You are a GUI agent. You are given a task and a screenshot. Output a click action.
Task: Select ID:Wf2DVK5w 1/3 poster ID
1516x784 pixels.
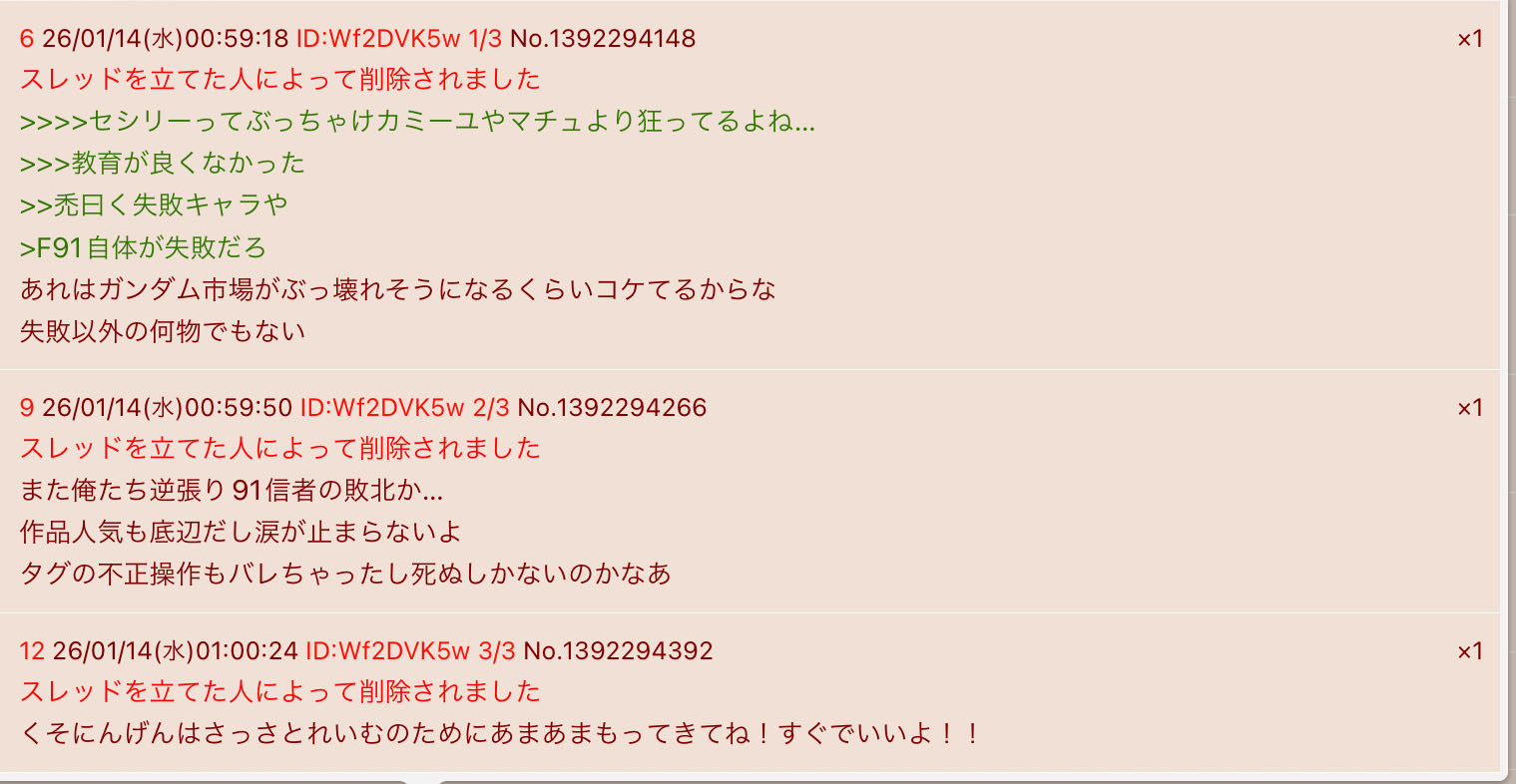click(x=399, y=39)
